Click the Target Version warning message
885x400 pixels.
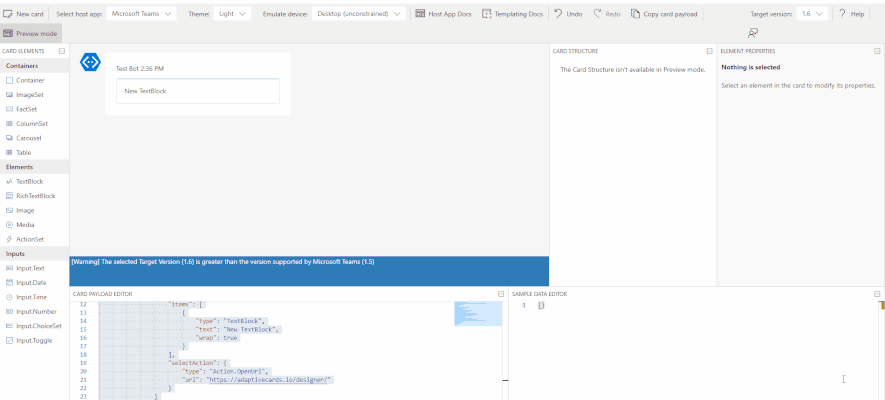[223, 262]
